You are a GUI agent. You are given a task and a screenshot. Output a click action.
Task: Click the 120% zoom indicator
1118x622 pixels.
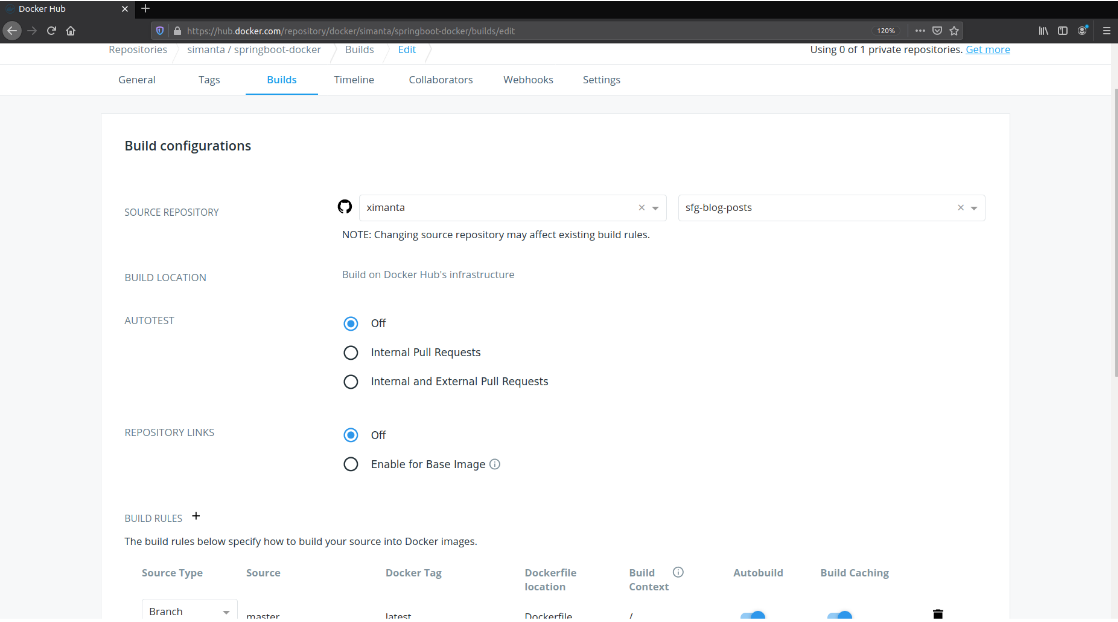point(886,31)
